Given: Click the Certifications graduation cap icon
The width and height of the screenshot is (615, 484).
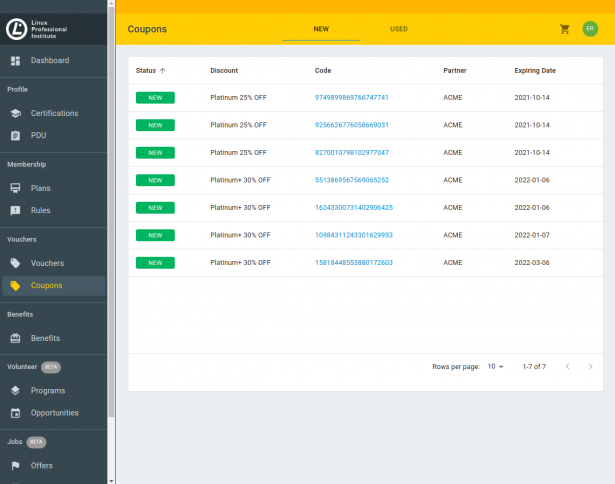Looking at the screenshot, I should point(15,113).
